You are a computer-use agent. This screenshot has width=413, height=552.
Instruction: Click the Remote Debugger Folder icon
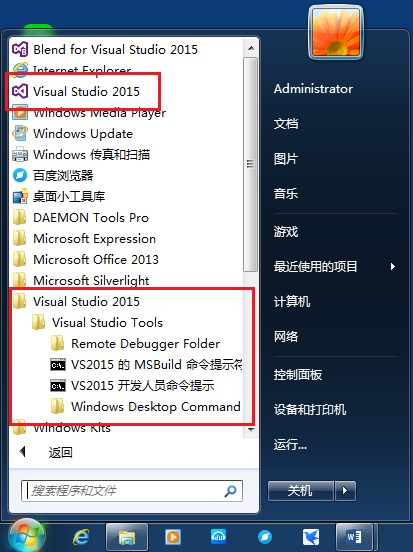click(x=58, y=344)
